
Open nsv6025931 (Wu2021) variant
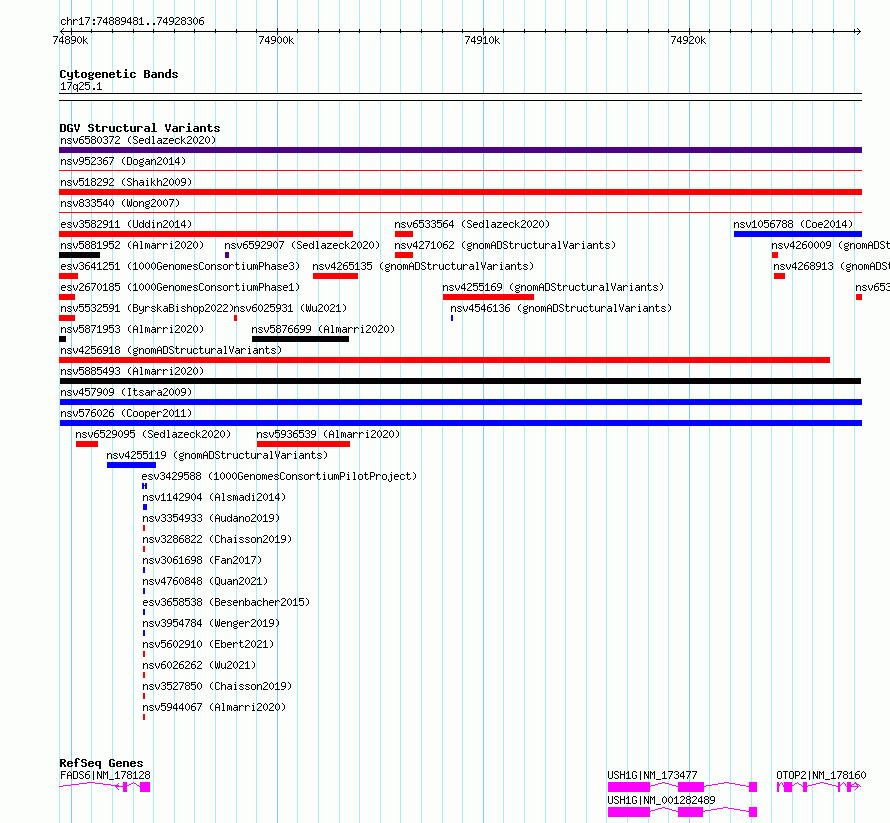(290, 308)
